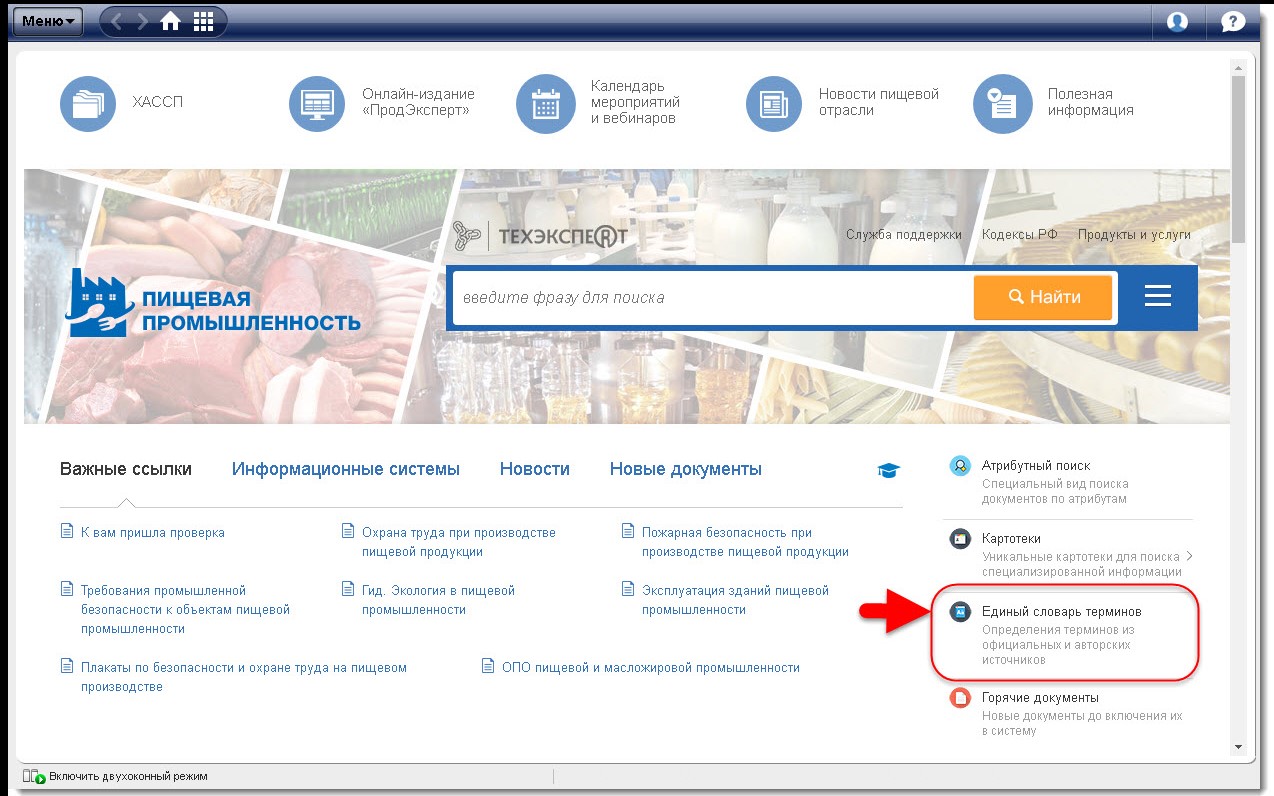Click the dual-window mode icon in status bar
Viewport: 1274px width, 796px height.
(x=34, y=776)
